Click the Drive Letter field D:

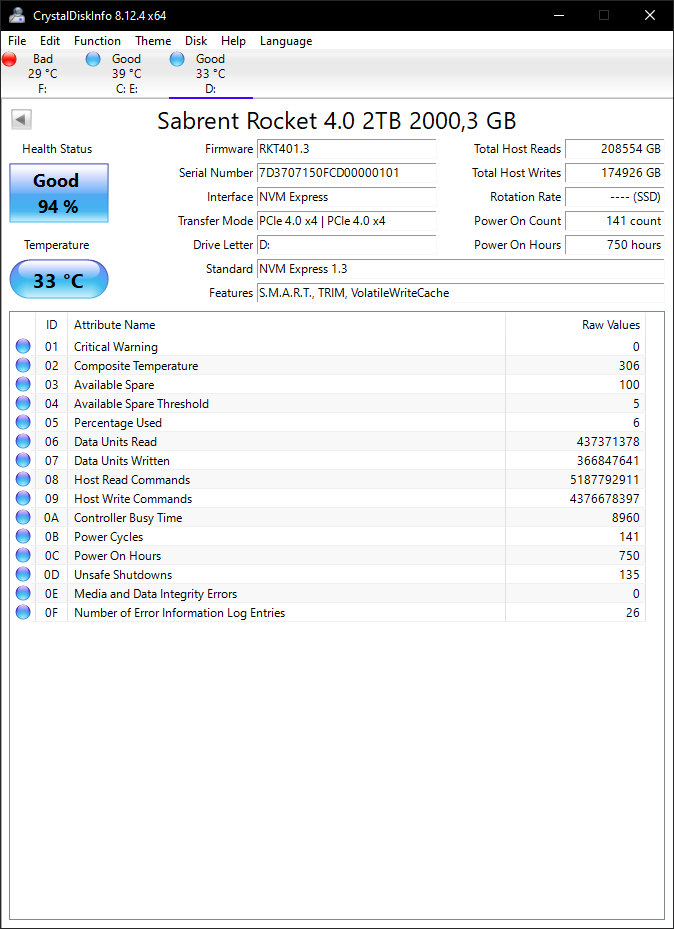click(x=346, y=245)
